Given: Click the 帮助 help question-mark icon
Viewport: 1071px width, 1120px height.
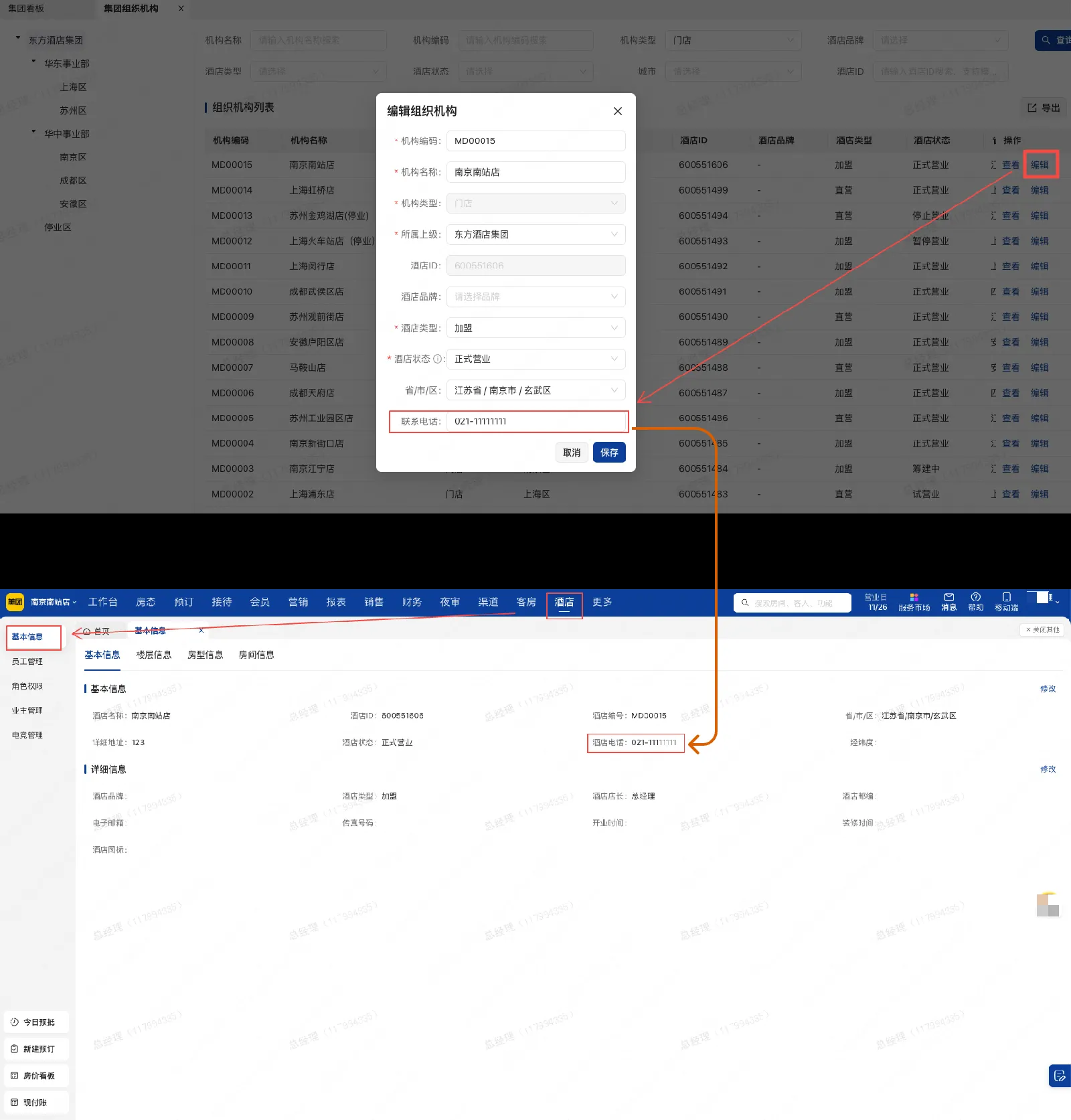Looking at the screenshot, I should coord(975,597).
